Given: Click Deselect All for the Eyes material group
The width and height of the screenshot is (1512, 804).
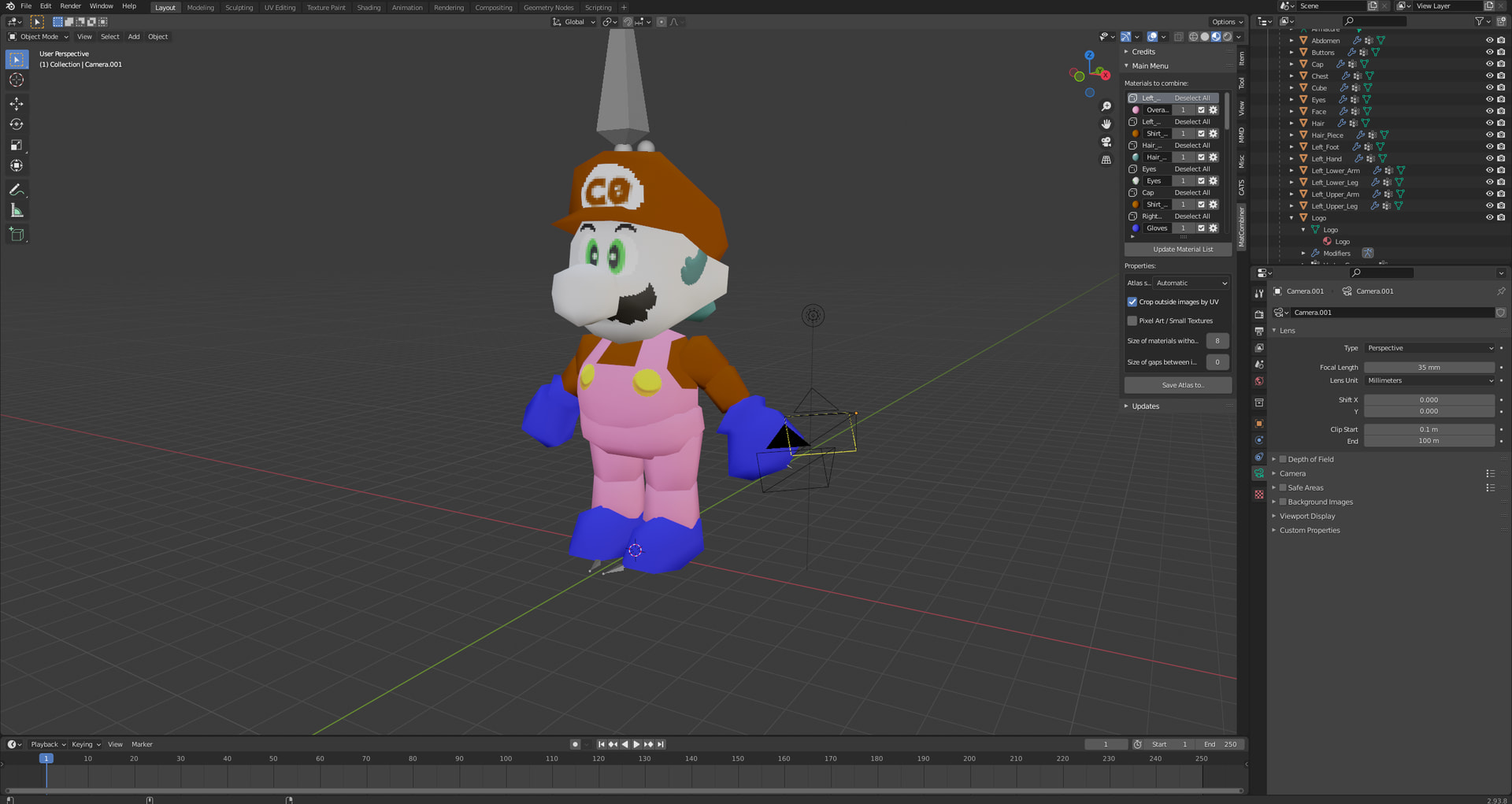Looking at the screenshot, I should point(1192,169).
